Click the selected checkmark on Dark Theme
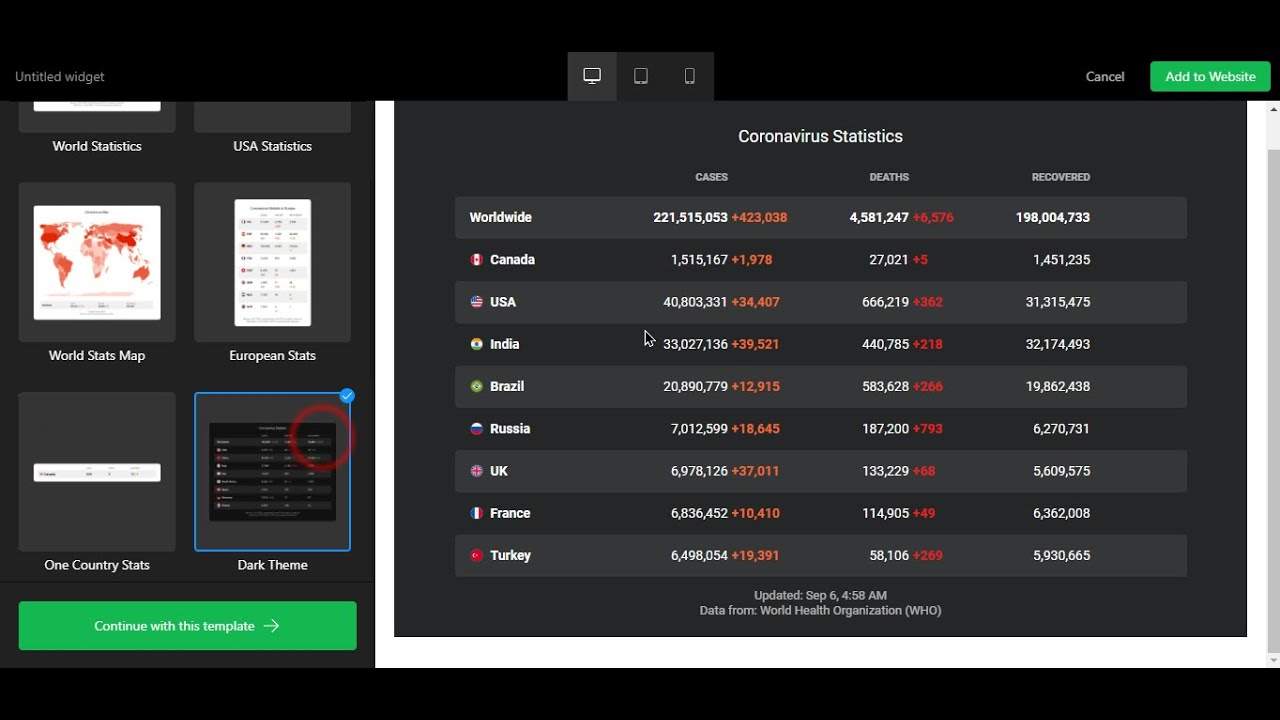The width and height of the screenshot is (1280, 720). tap(347, 396)
